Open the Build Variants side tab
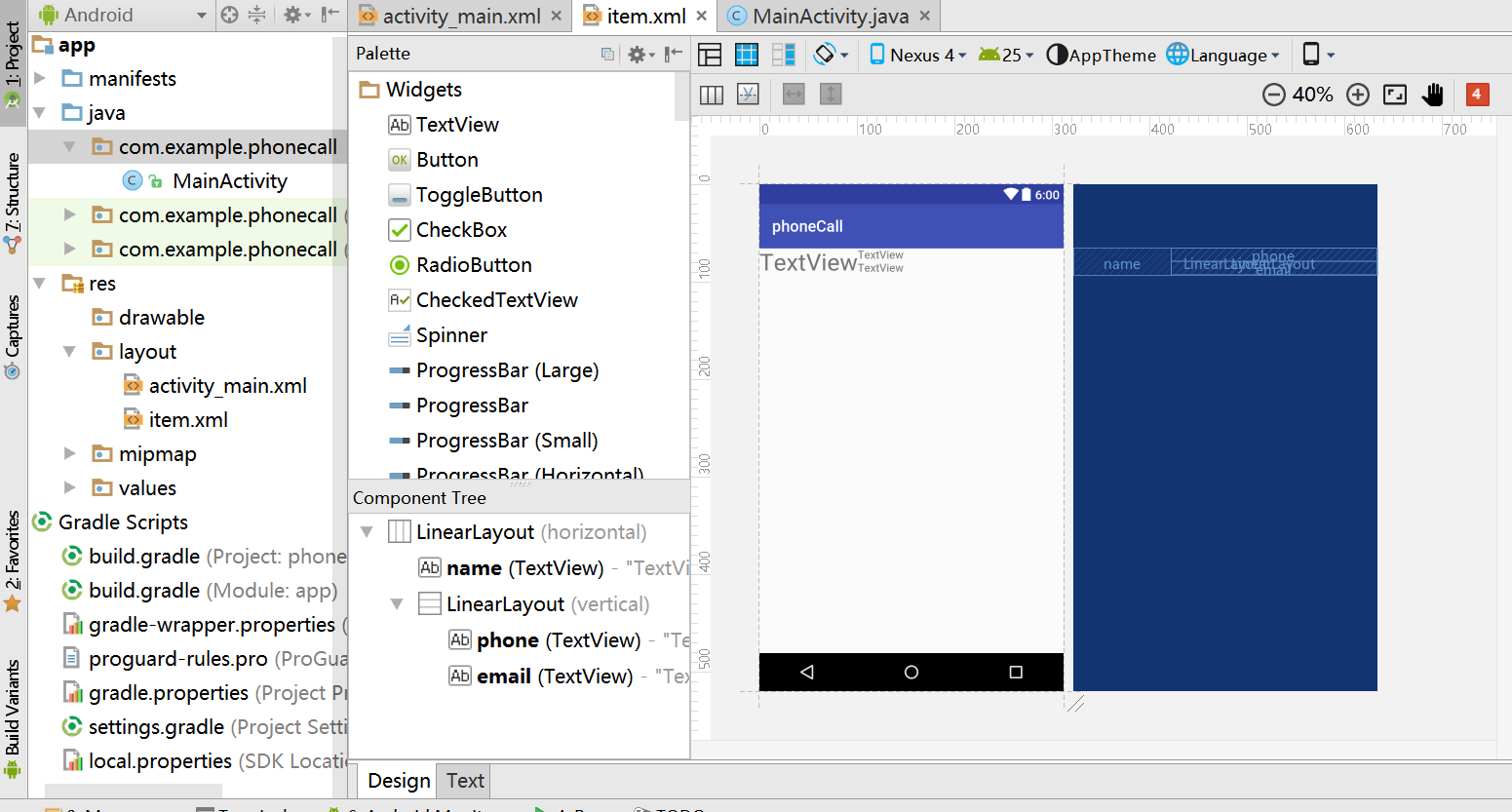This screenshot has width=1512, height=812. coord(13,718)
